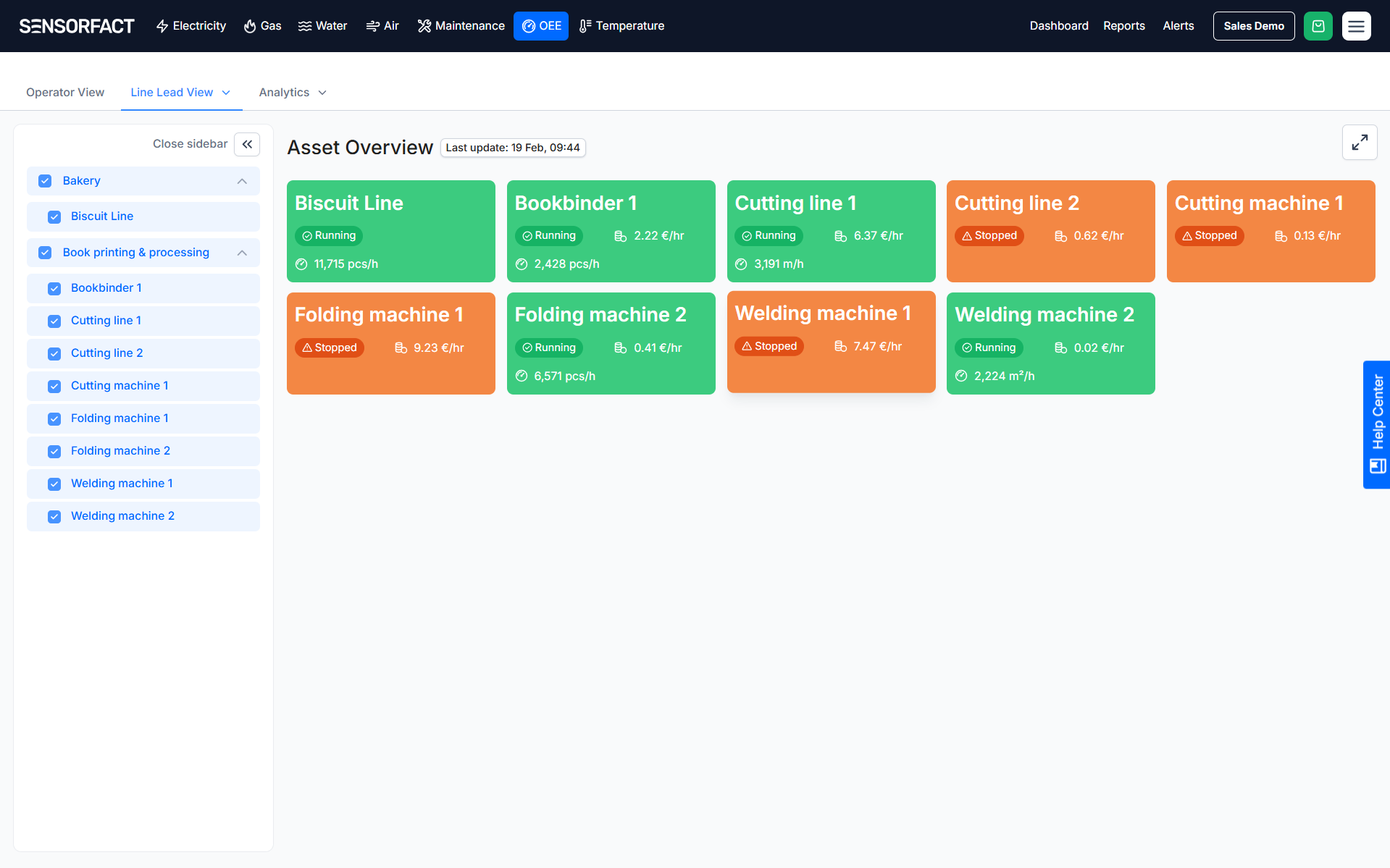Collapse the Book printing & processing group

pos(242,253)
